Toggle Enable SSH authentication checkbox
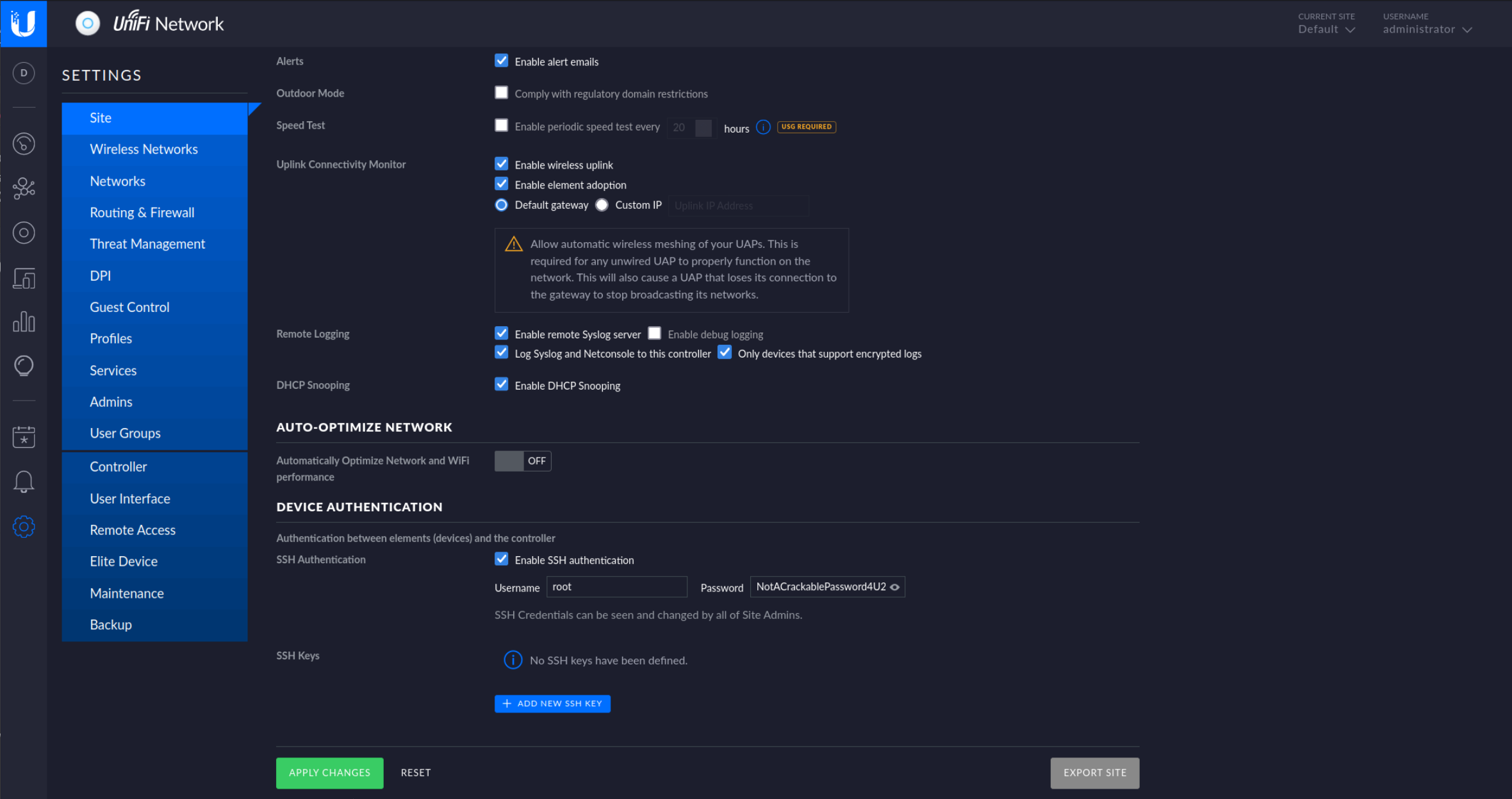The height and width of the screenshot is (799, 1512). point(502,559)
